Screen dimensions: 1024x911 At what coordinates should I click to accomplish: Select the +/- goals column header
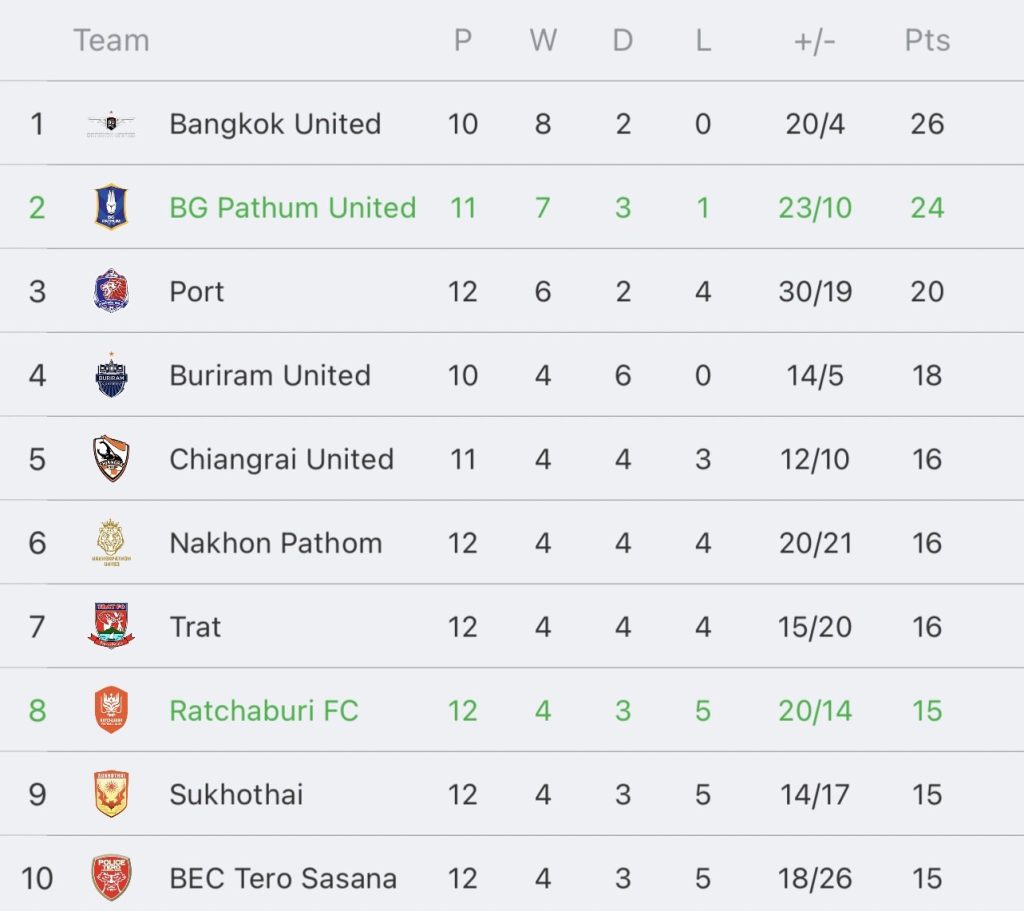coord(814,41)
